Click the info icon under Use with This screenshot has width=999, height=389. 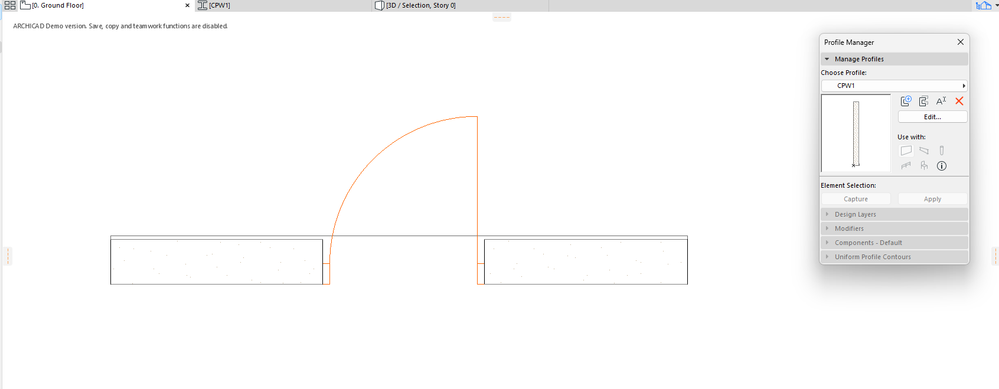pos(941,166)
